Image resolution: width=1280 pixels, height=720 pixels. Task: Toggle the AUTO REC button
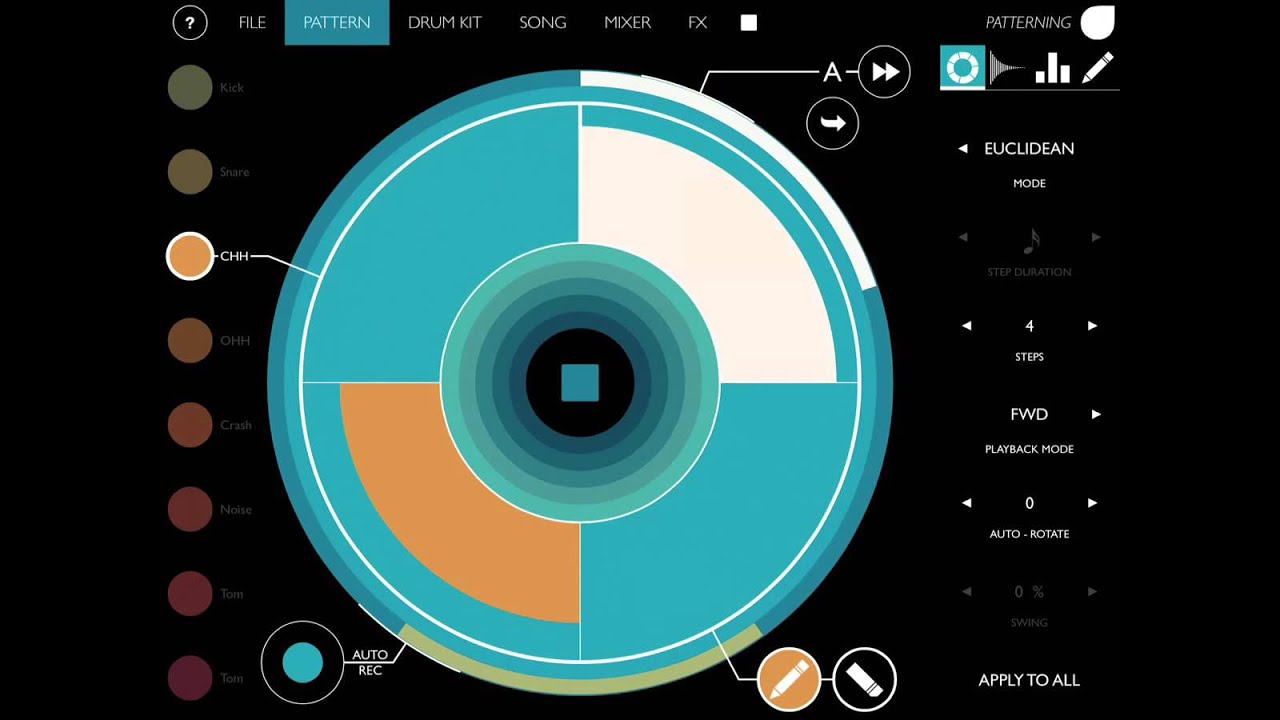(303, 663)
